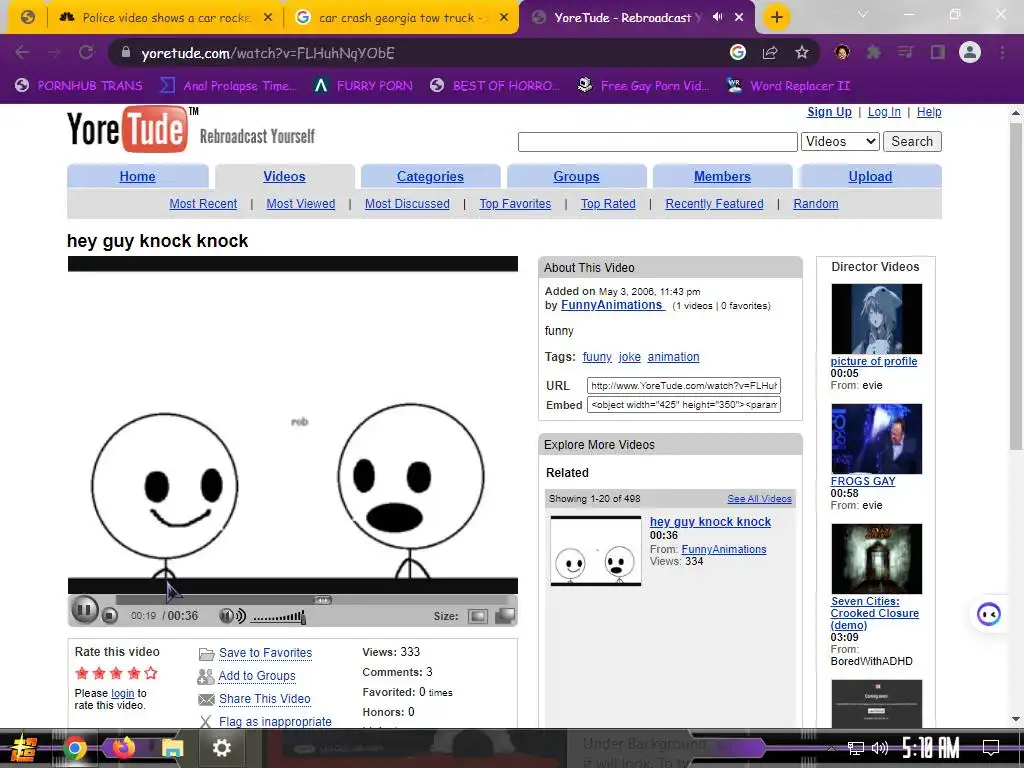The width and height of the screenshot is (1024, 768).
Task: Pause the video with the pause button
Action: point(84,611)
